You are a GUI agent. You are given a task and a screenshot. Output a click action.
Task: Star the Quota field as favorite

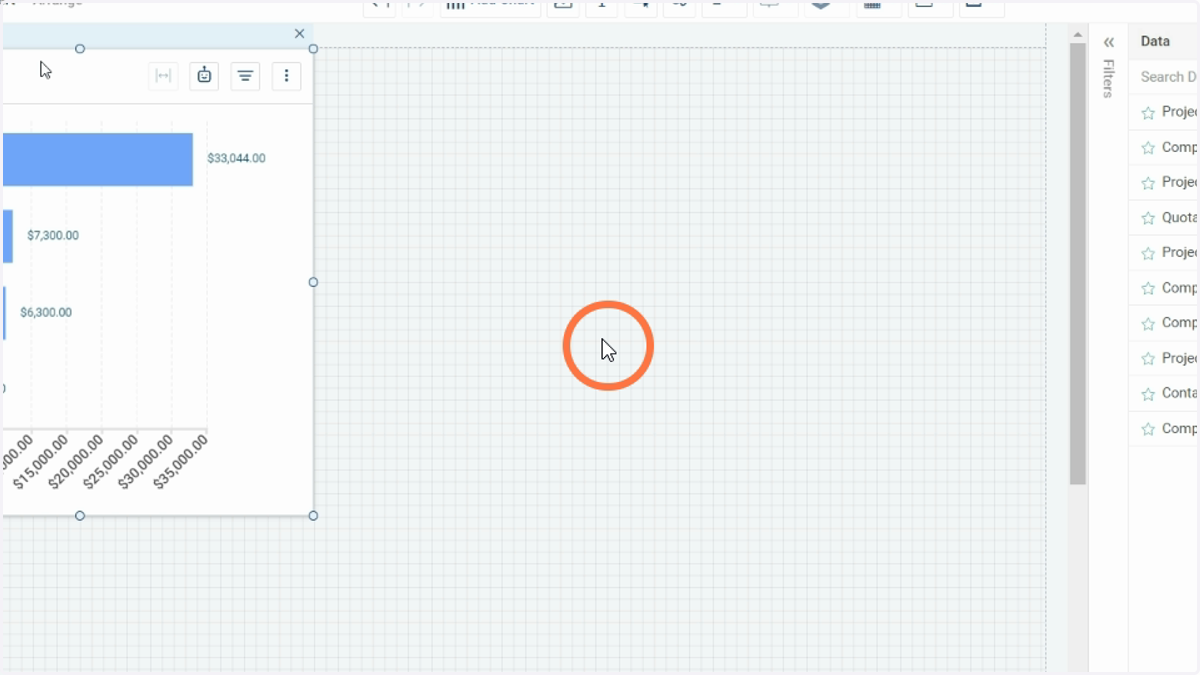click(1147, 218)
